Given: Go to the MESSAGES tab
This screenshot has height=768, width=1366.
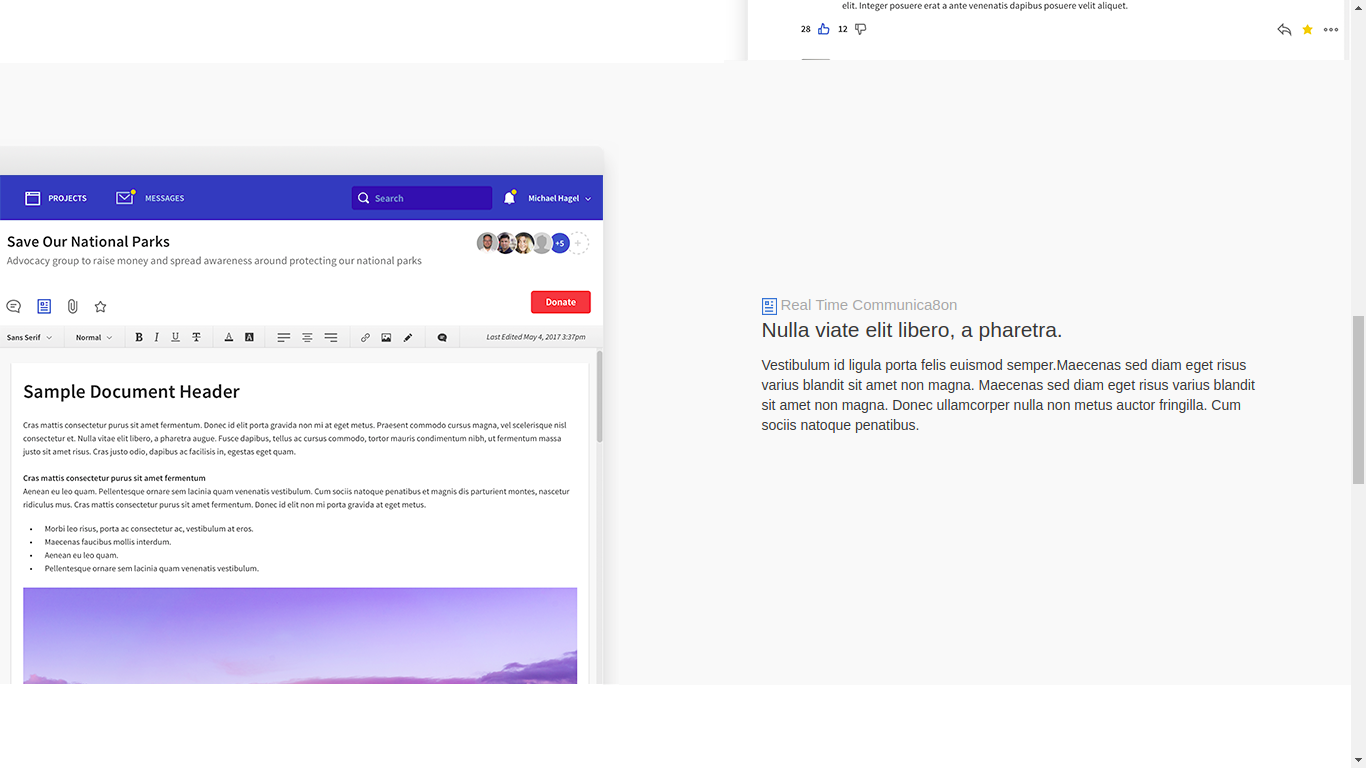Looking at the screenshot, I should [164, 198].
